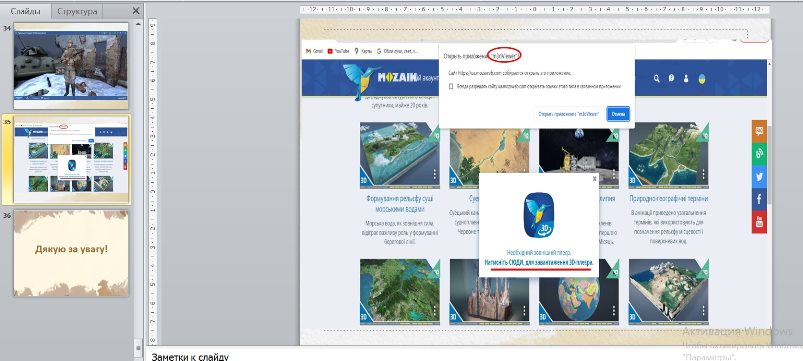Click the 'Натисніть СЮДИ' 3D player download link
The width and height of the screenshot is (803, 361).
click(538, 262)
